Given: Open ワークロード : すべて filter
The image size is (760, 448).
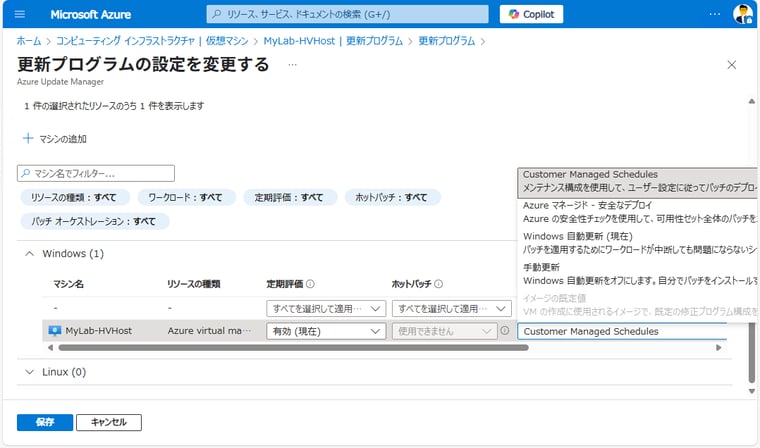Looking at the screenshot, I should click(x=186, y=197).
